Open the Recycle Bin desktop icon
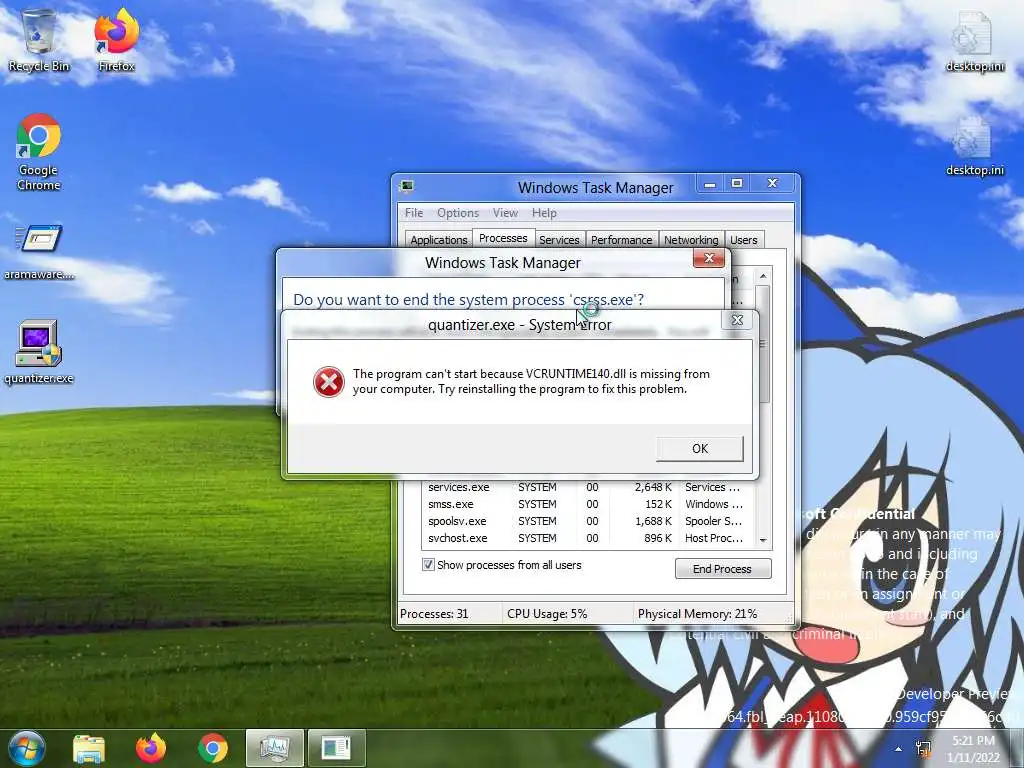This screenshot has width=1024, height=768. (39, 40)
